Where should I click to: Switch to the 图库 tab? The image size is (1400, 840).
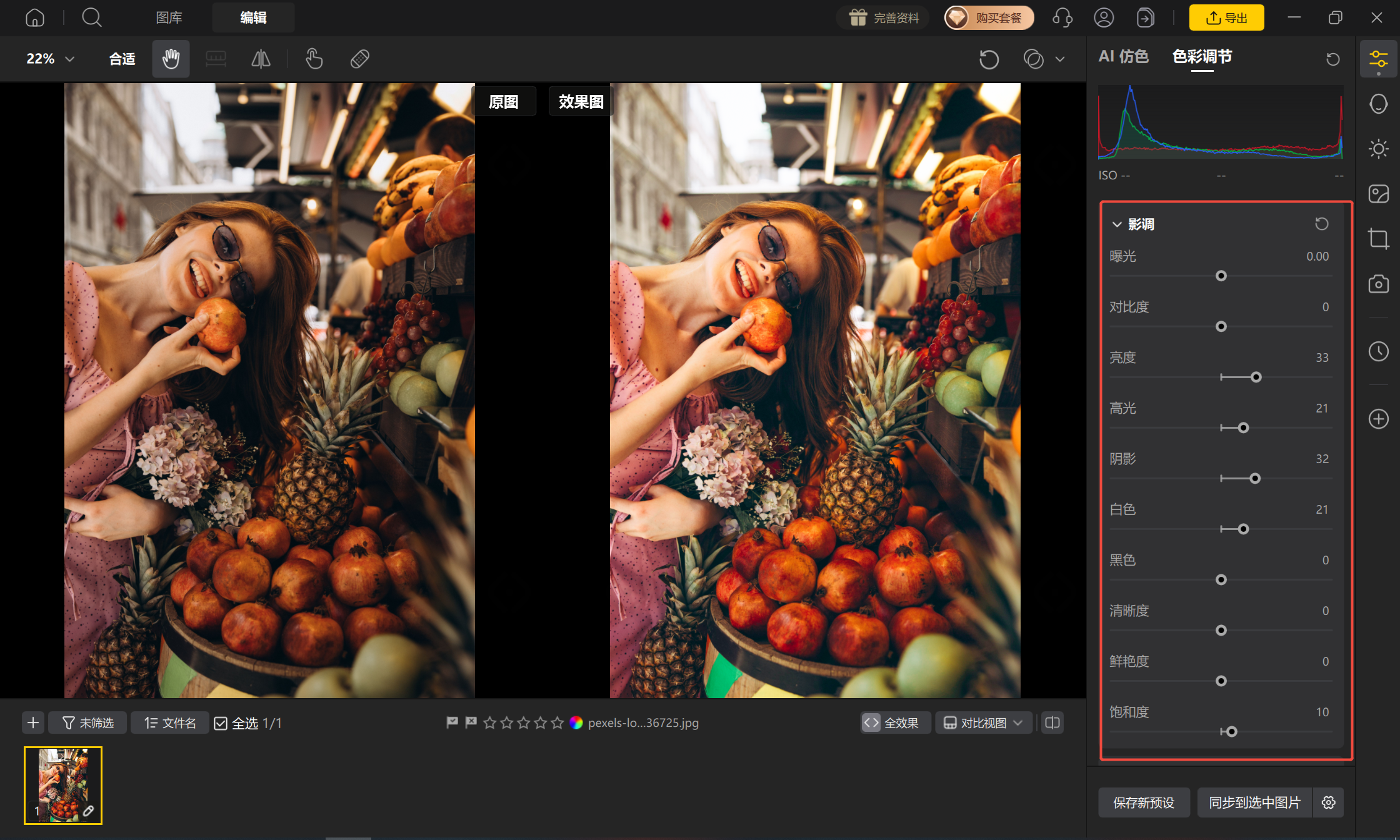click(169, 17)
